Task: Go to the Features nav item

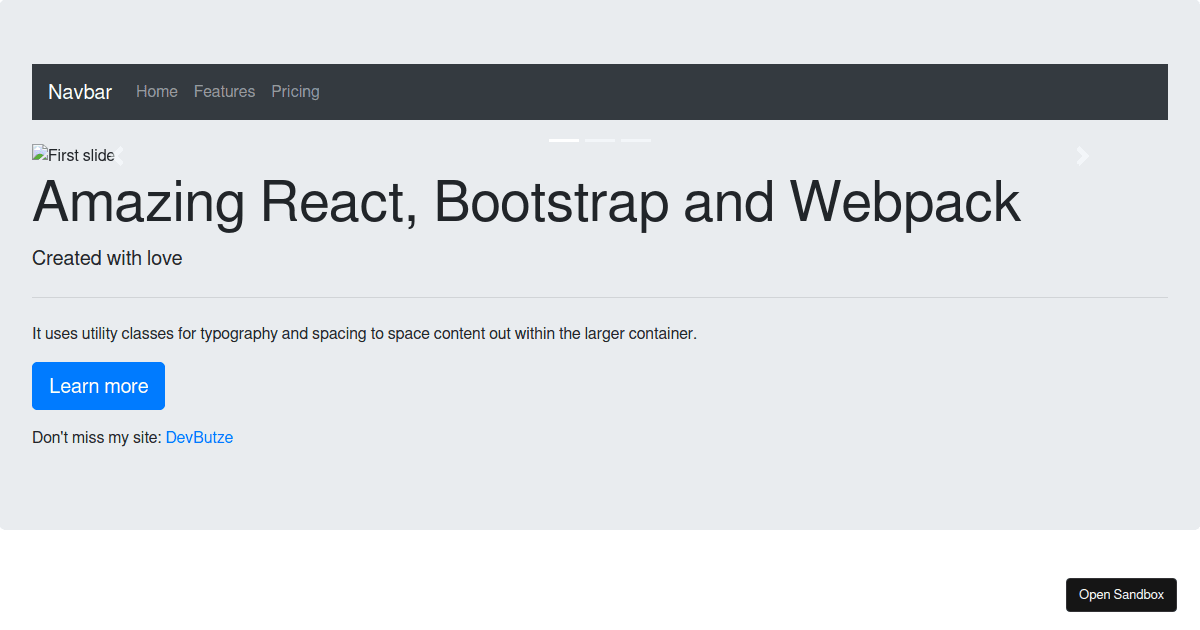Action: coord(224,92)
